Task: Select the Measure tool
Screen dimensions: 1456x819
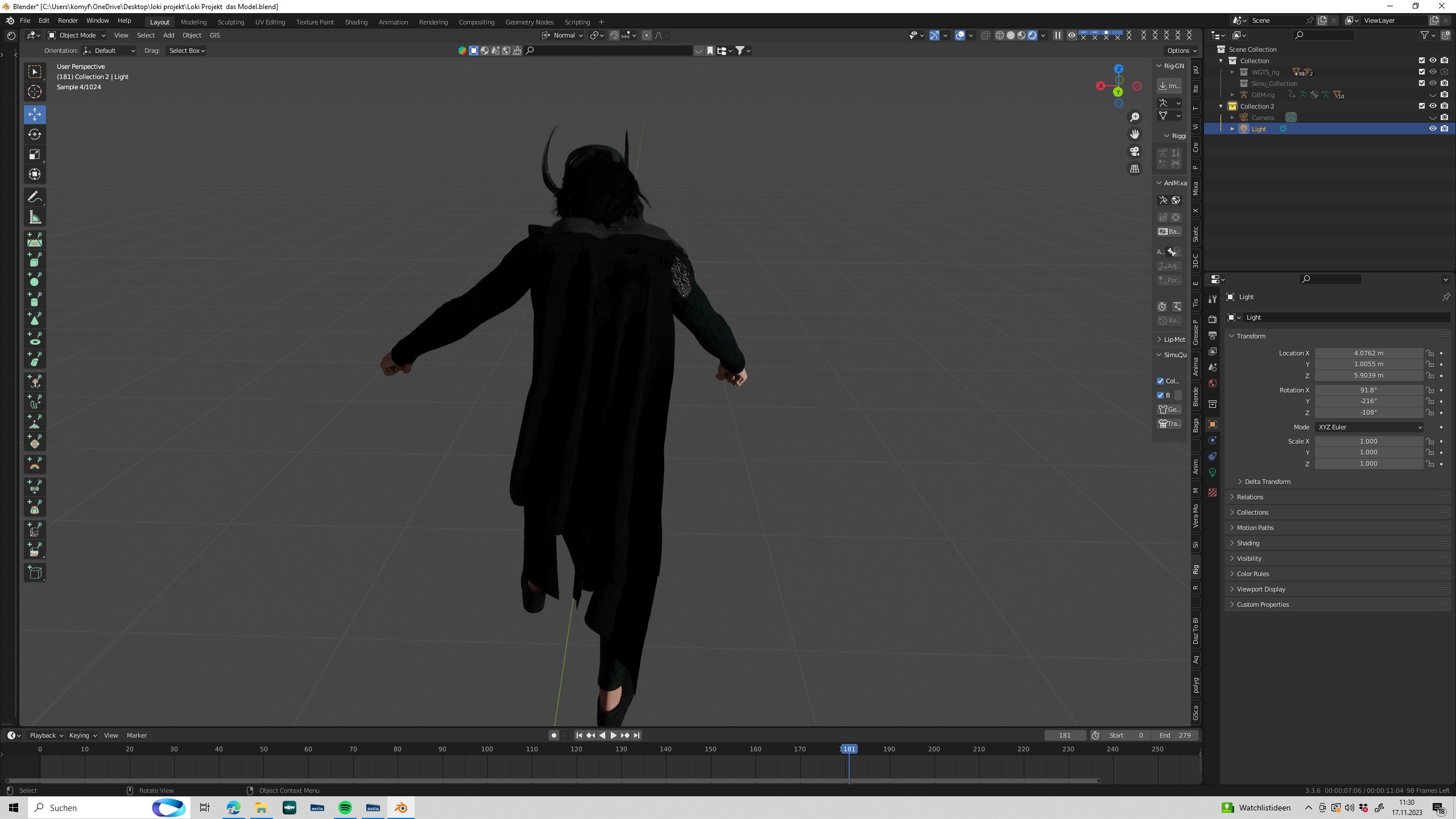Action: click(x=35, y=217)
